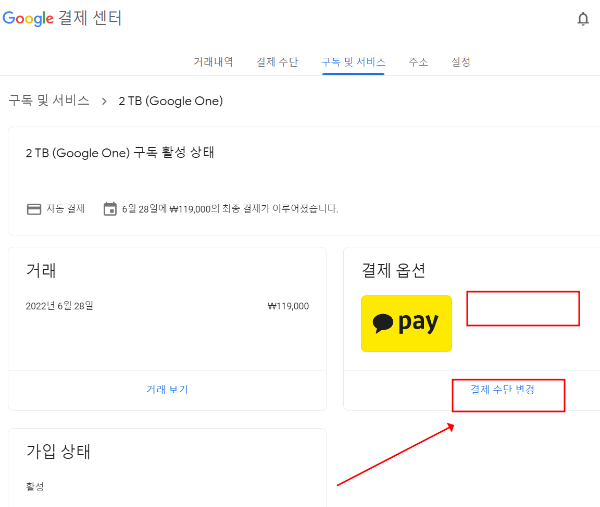The image size is (600, 507).
Task: Open the 거래 보기 link
Action: [x=167, y=390]
